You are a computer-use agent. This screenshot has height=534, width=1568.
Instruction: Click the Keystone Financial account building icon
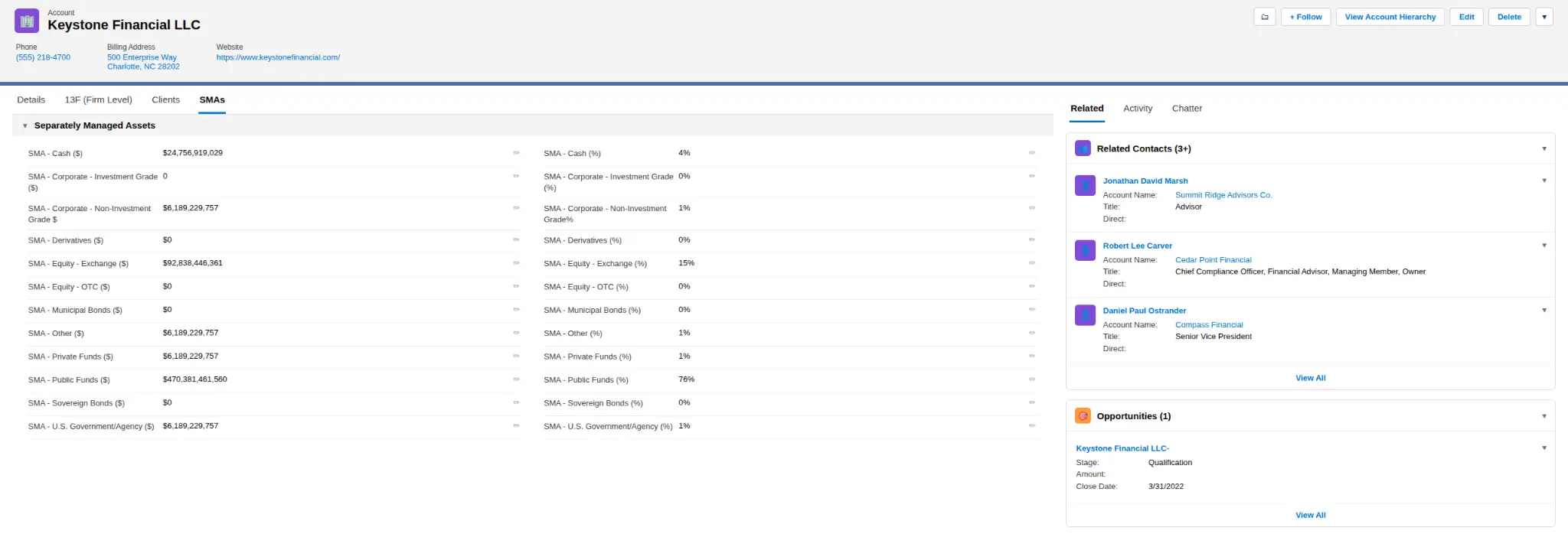point(27,21)
